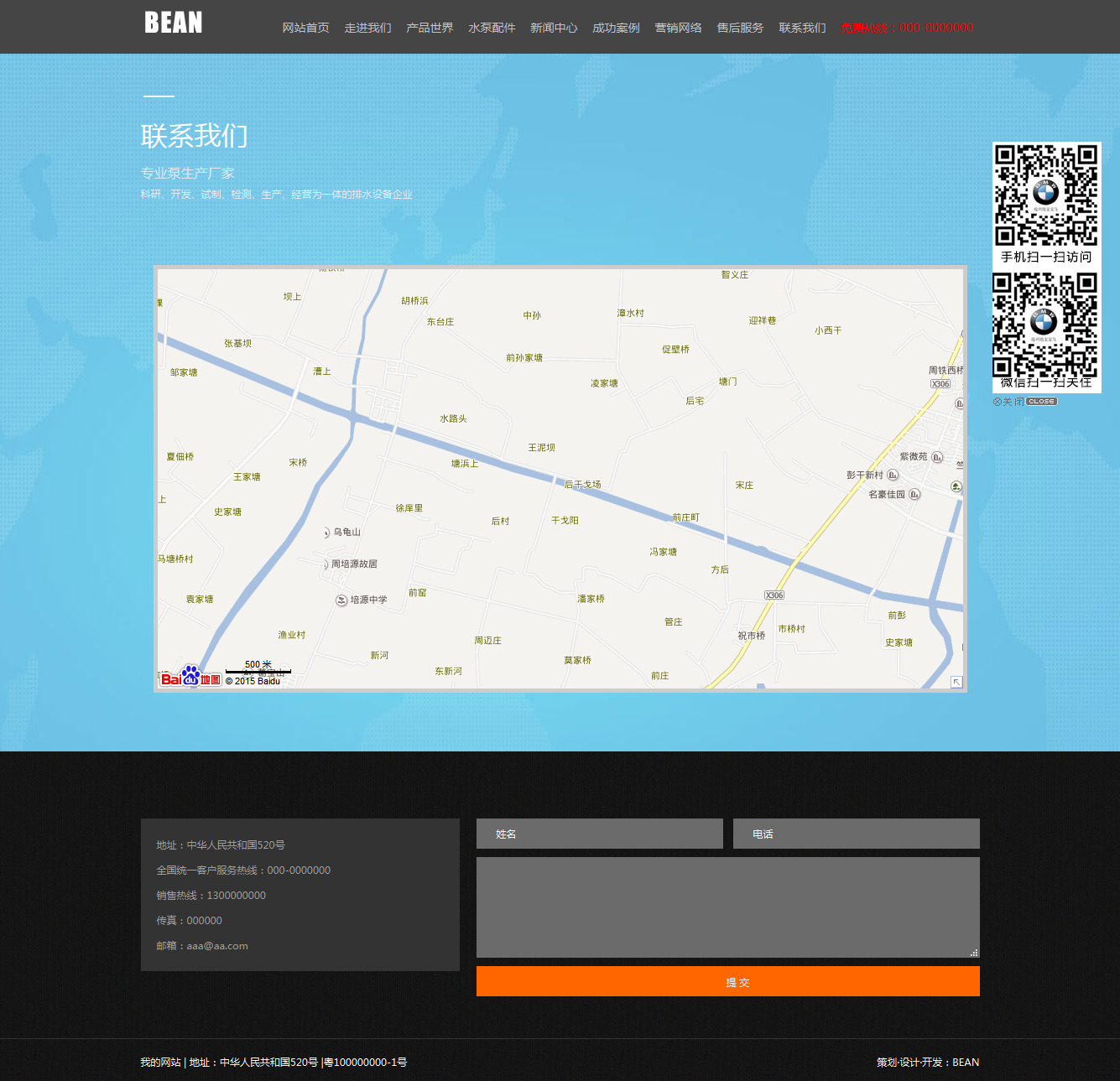Click the BEAN logo in header
This screenshot has width=1120, height=1081.
(x=174, y=23)
